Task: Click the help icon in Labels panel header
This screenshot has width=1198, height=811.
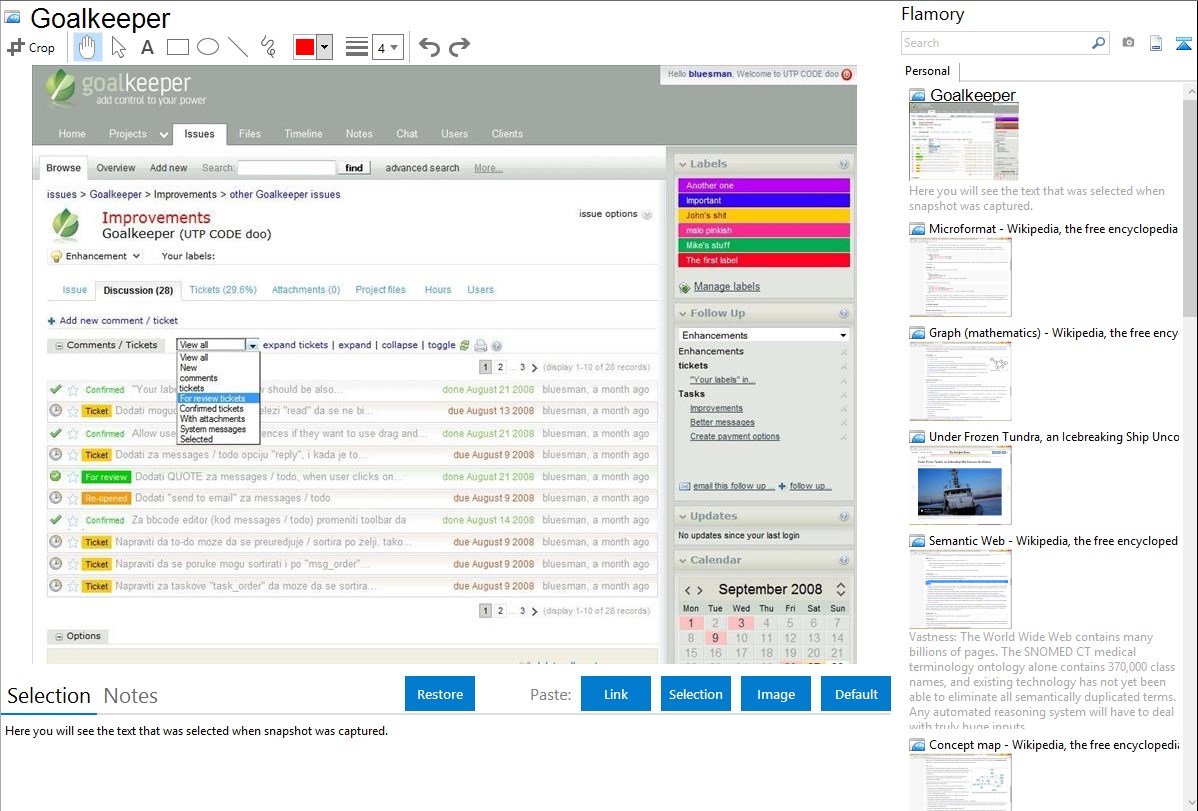Action: click(843, 164)
